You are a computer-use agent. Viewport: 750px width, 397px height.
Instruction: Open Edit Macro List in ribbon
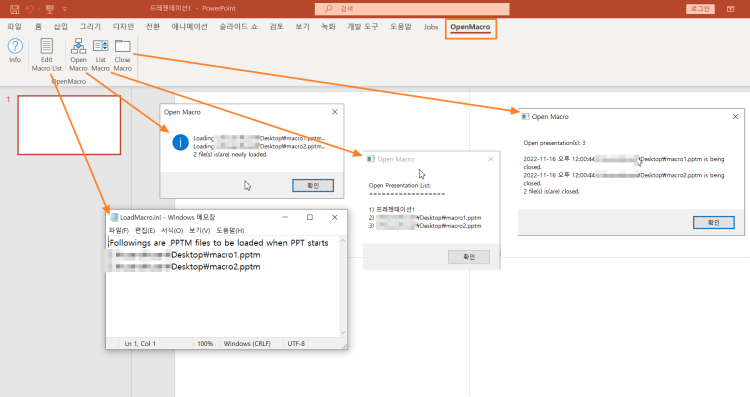click(x=46, y=55)
